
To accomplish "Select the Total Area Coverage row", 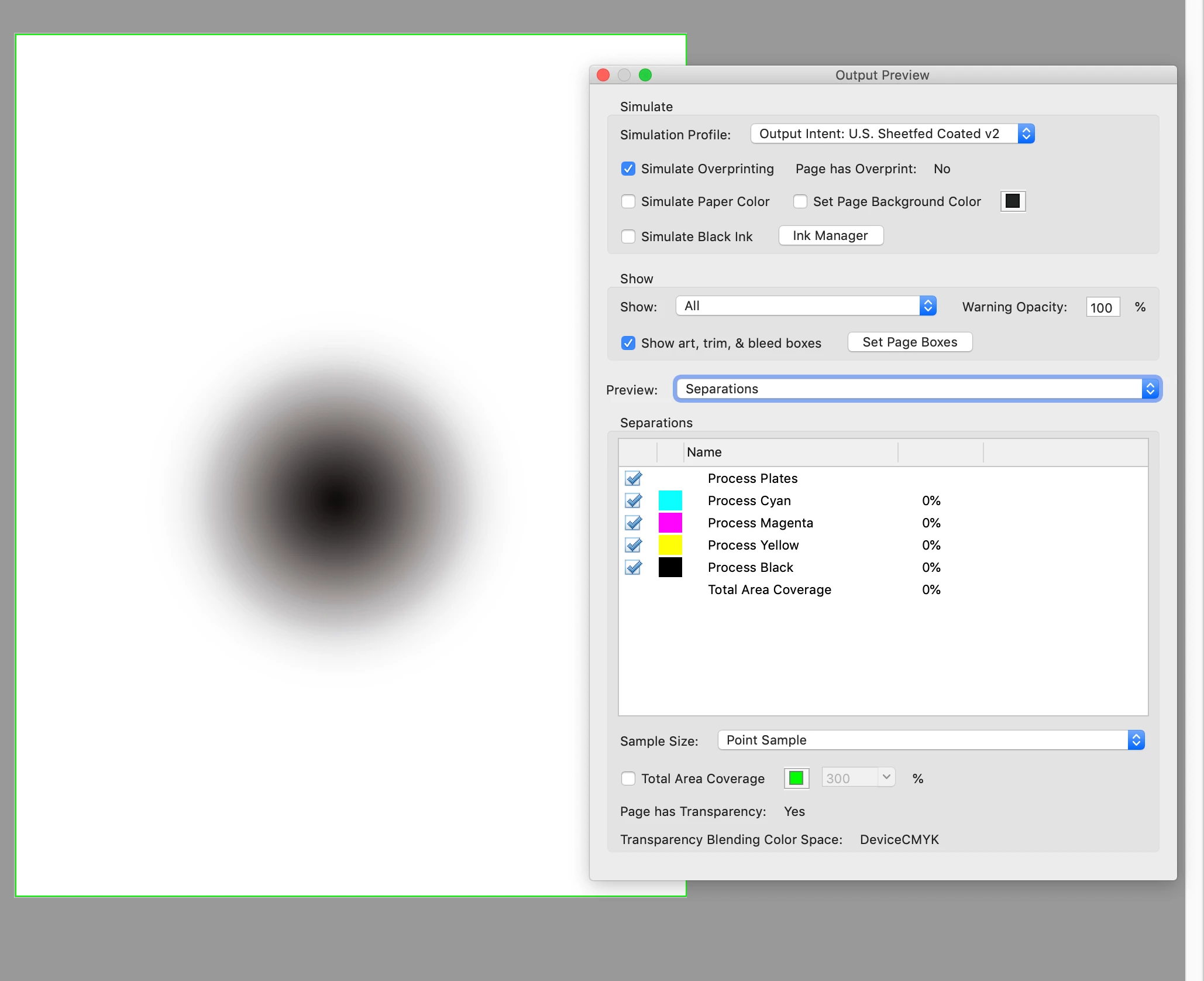I will click(x=769, y=590).
